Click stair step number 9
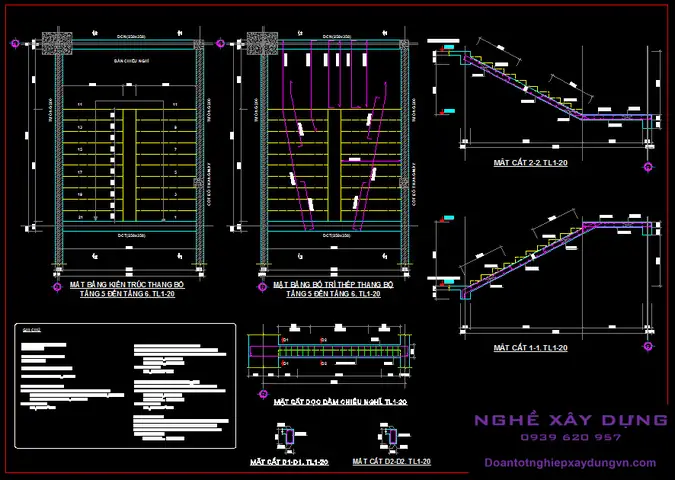The height and width of the screenshot is (480, 675). pyautogui.click(x=175, y=127)
